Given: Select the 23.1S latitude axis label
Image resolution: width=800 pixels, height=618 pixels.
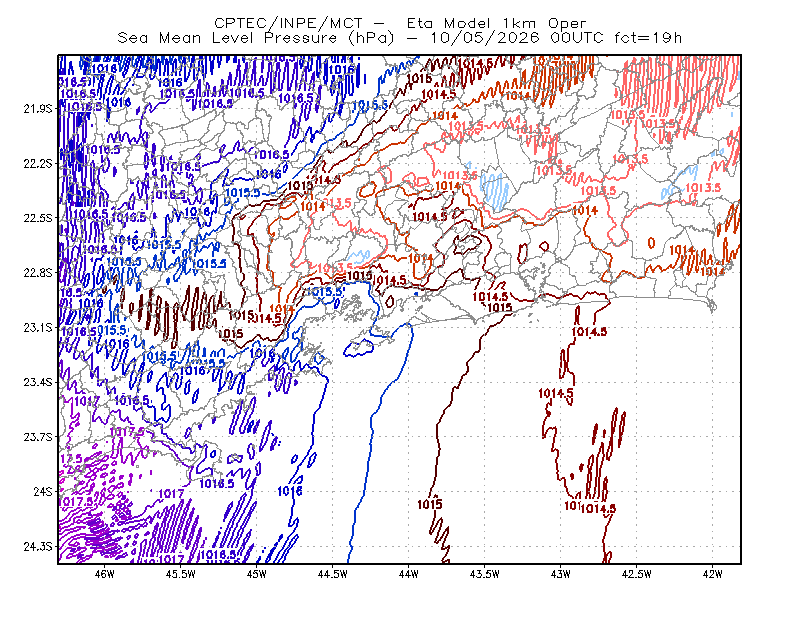Looking at the screenshot, I should coord(38,328).
